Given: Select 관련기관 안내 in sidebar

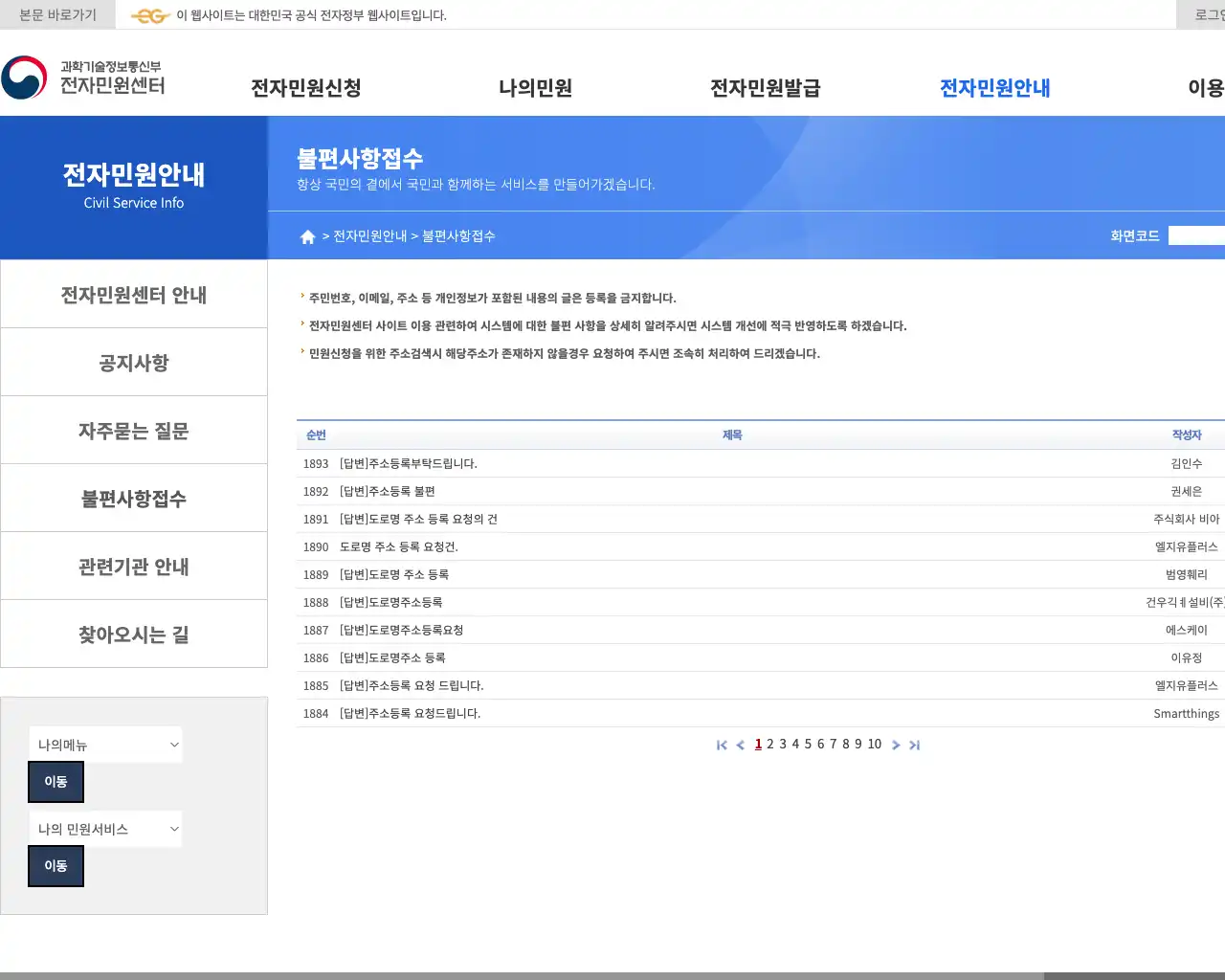Looking at the screenshot, I should pyautogui.click(x=134, y=567).
